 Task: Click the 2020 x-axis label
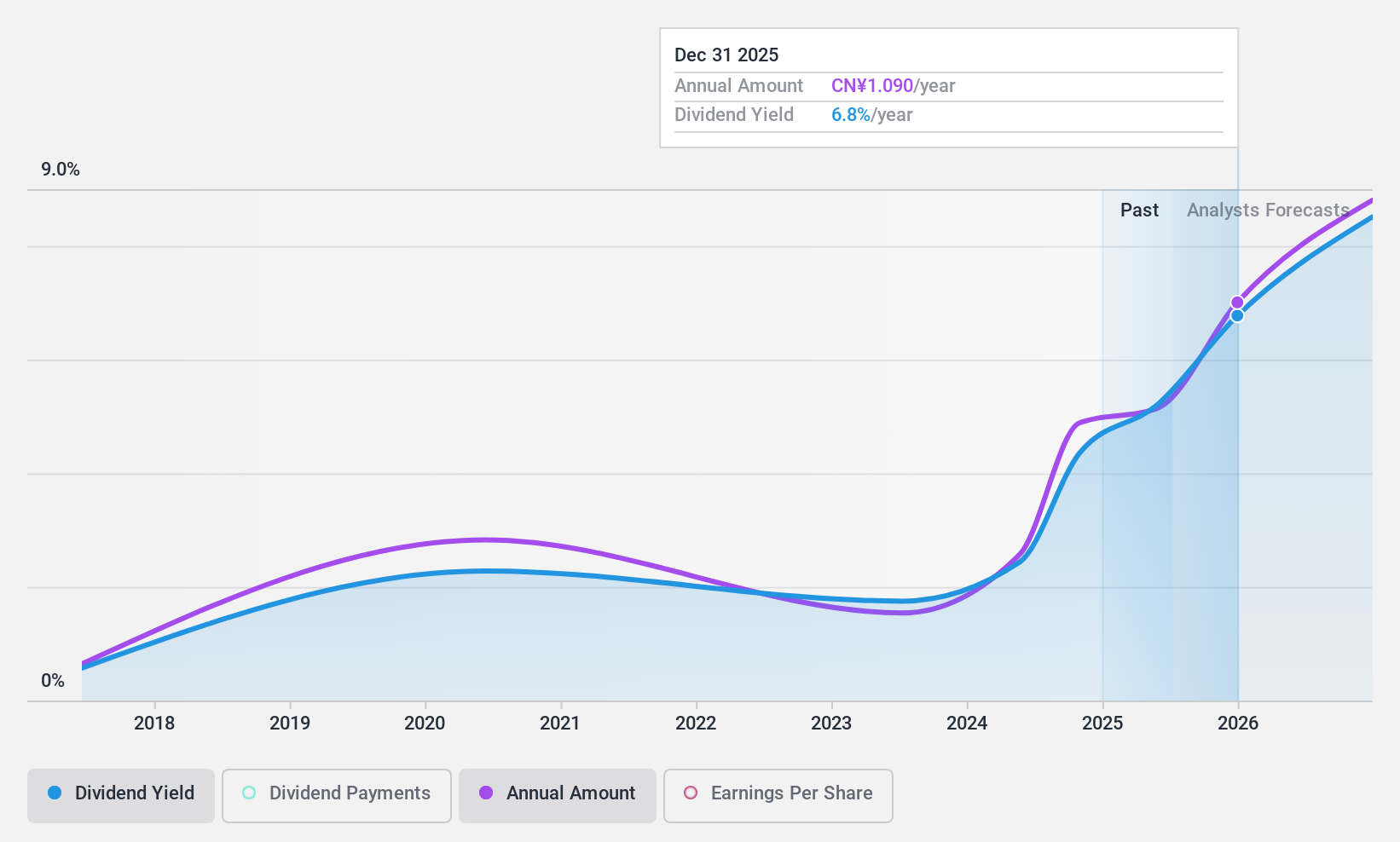(x=425, y=724)
